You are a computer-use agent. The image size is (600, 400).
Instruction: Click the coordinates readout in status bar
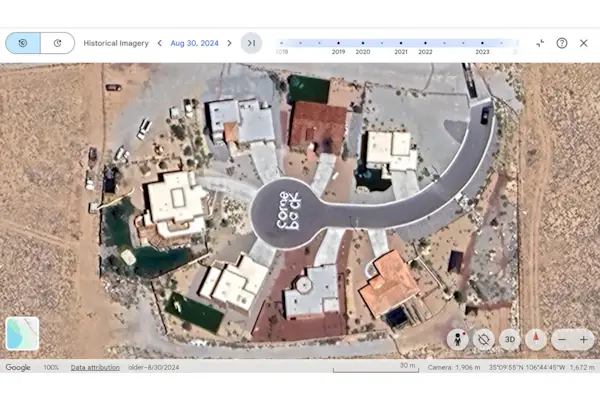[x=527, y=367]
